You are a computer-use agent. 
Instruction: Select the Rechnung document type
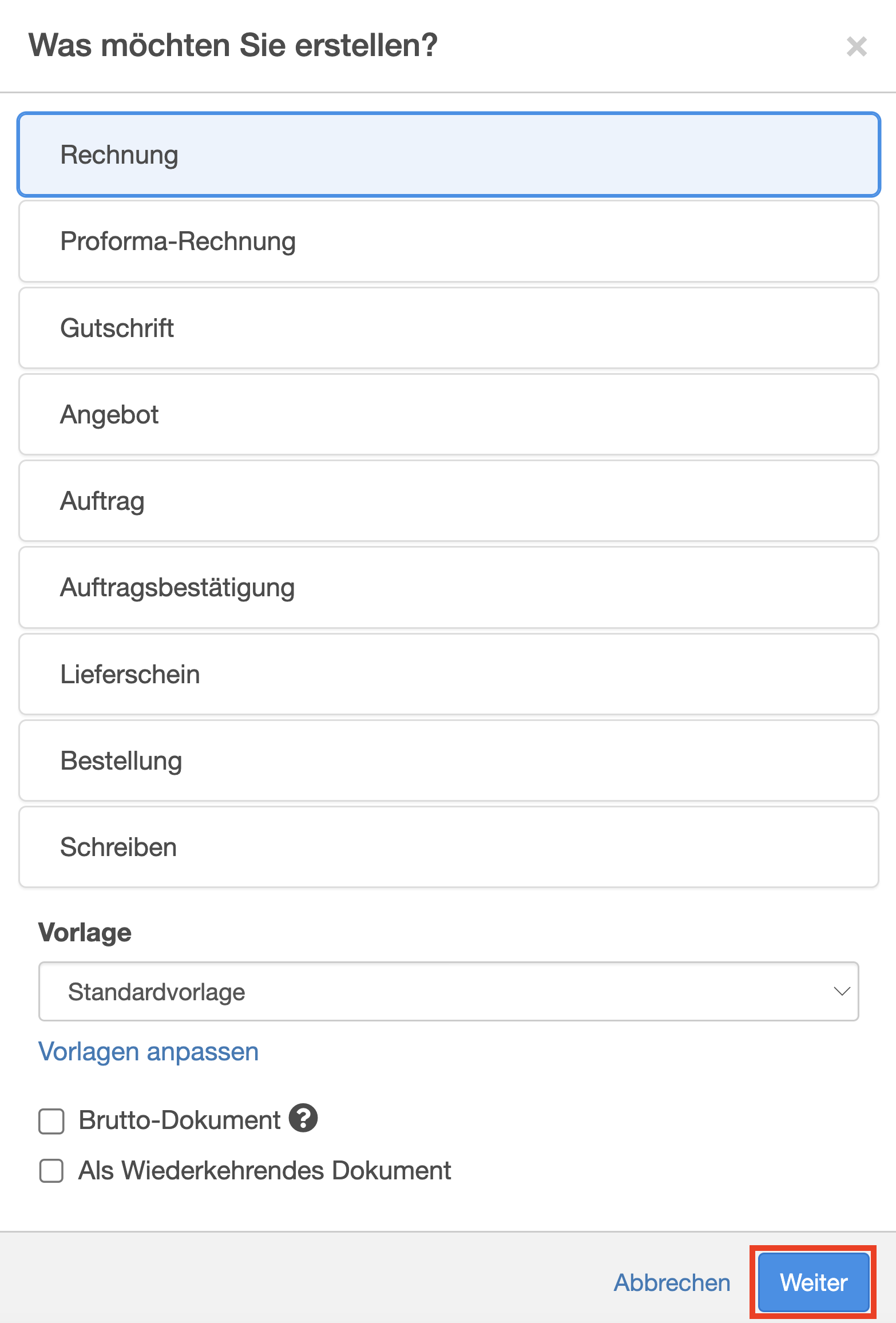pos(448,155)
